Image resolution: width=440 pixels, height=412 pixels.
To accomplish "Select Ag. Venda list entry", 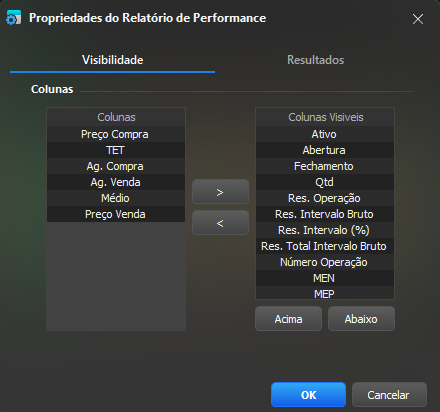I will [x=116, y=182].
